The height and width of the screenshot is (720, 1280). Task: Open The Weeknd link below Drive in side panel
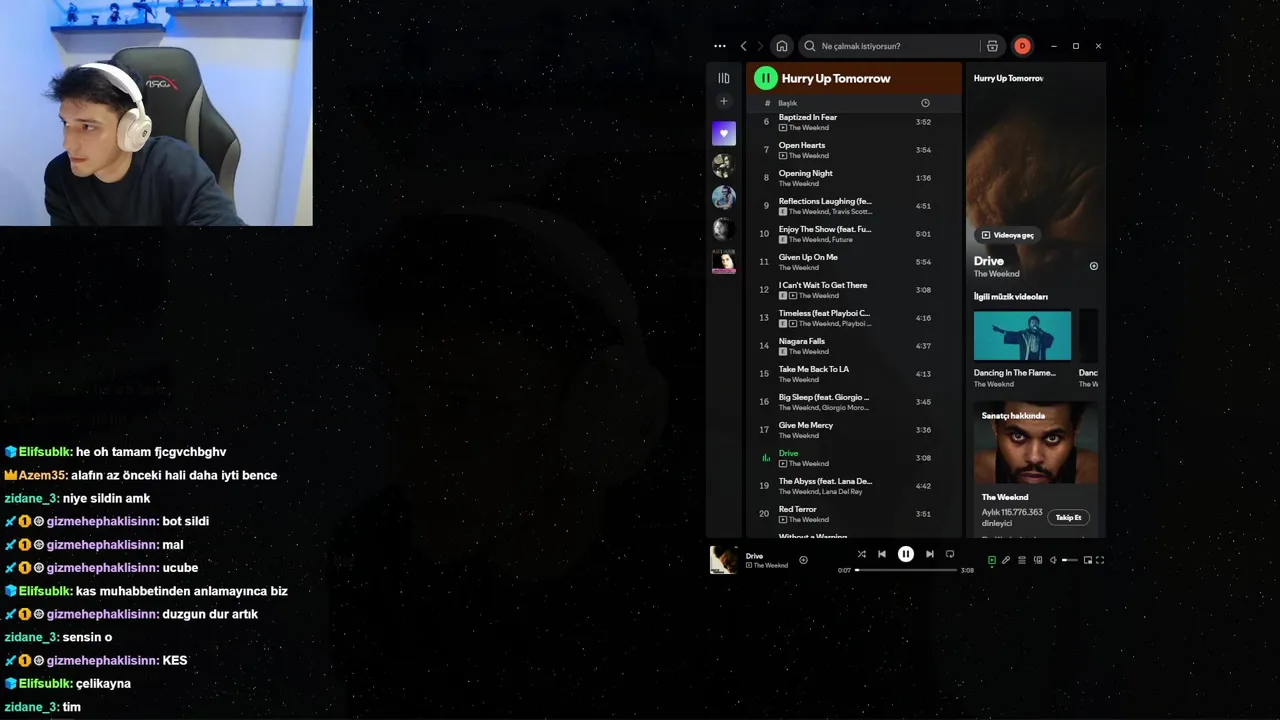tap(997, 274)
